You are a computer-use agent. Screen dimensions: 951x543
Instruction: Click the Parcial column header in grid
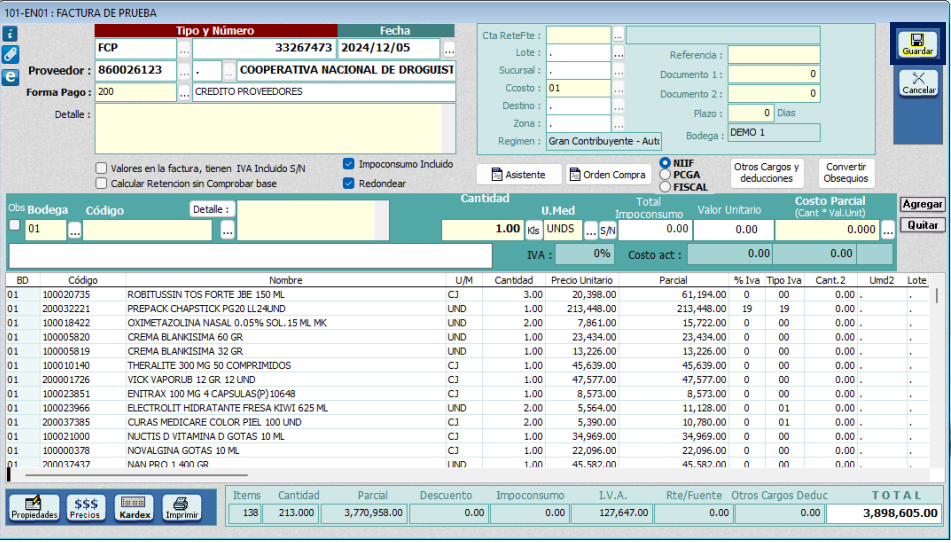(x=673, y=280)
